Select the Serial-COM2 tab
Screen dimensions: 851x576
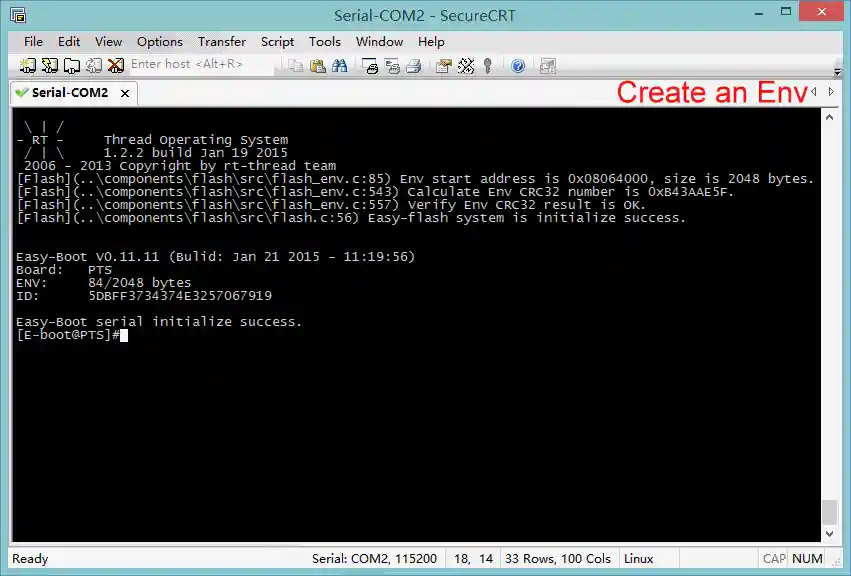click(65, 92)
